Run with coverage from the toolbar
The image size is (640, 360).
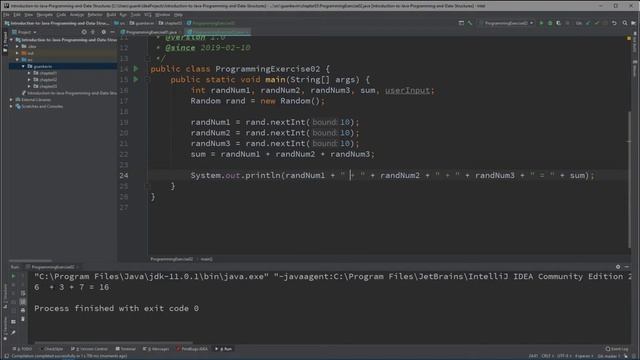tap(558, 23)
